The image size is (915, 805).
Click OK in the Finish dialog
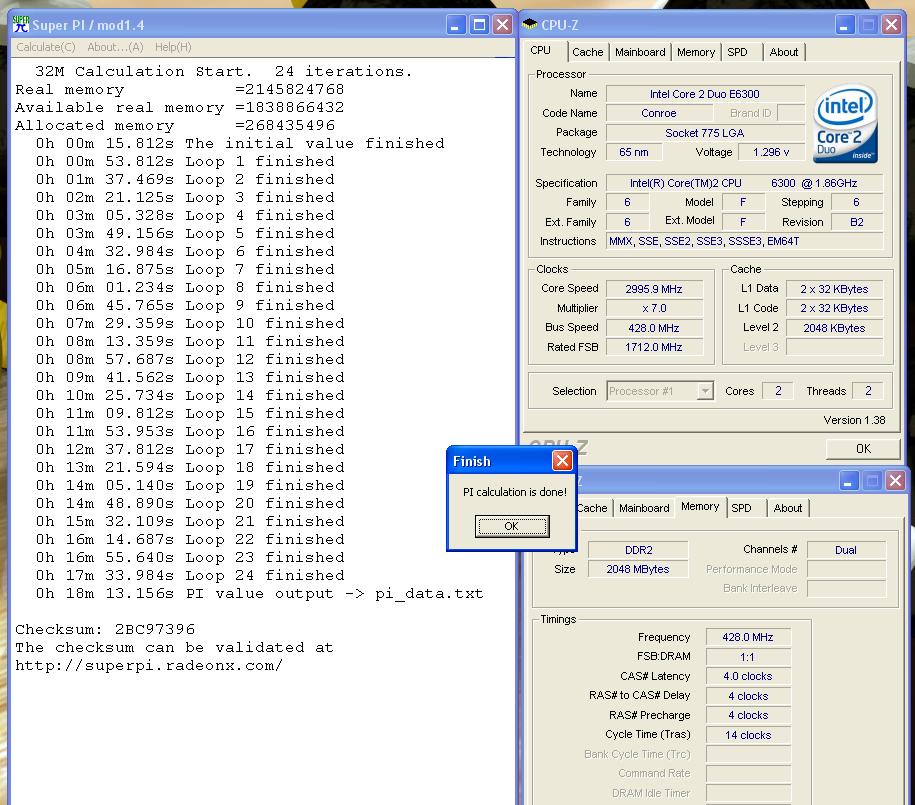511,526
